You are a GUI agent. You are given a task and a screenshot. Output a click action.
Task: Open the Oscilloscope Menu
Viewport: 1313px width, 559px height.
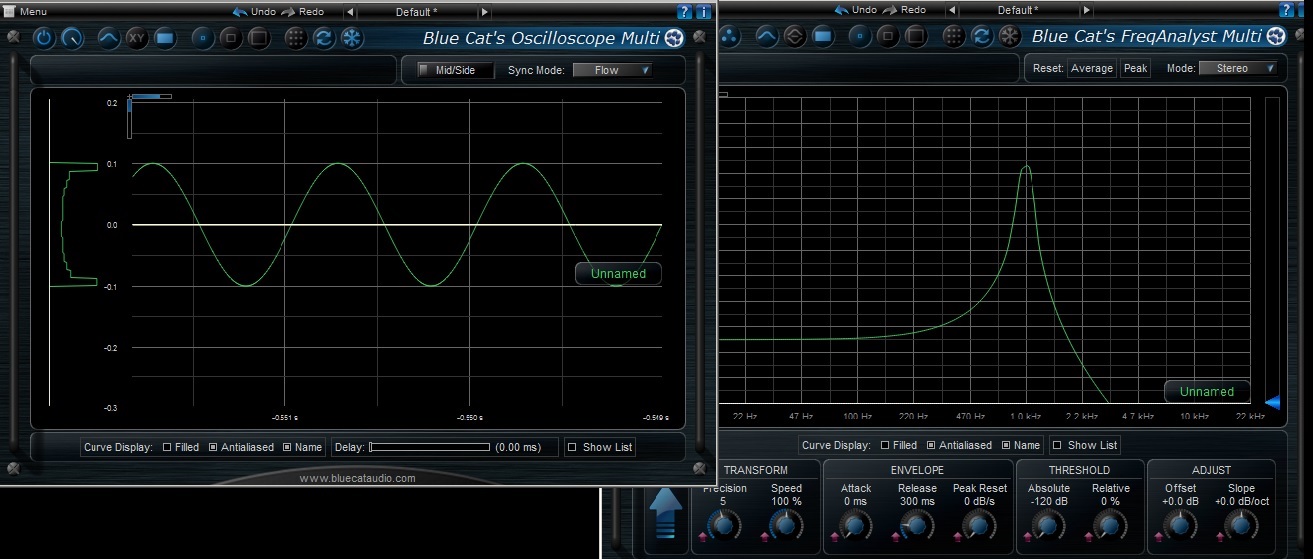tap(26, 11)
